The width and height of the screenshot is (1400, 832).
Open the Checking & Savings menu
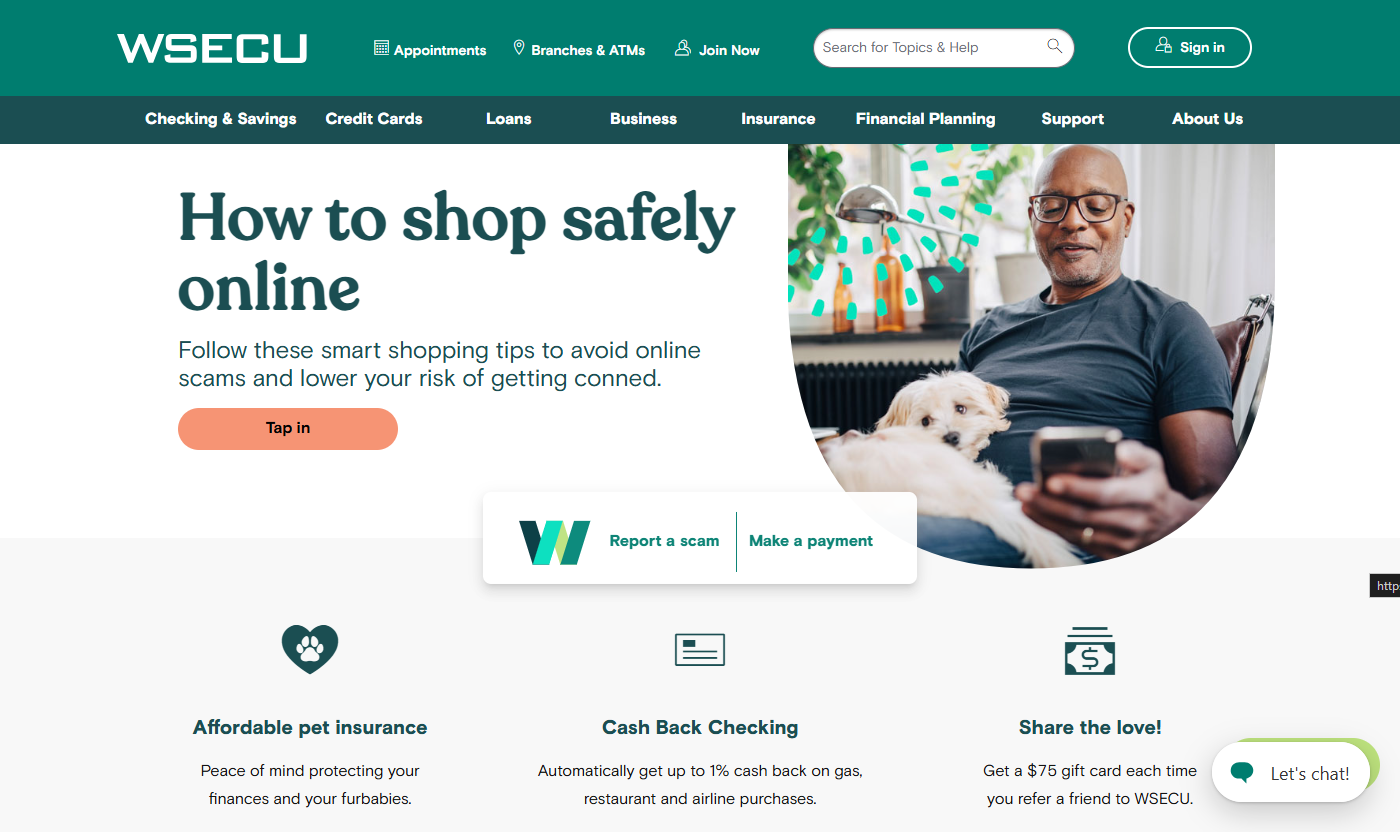221,119
